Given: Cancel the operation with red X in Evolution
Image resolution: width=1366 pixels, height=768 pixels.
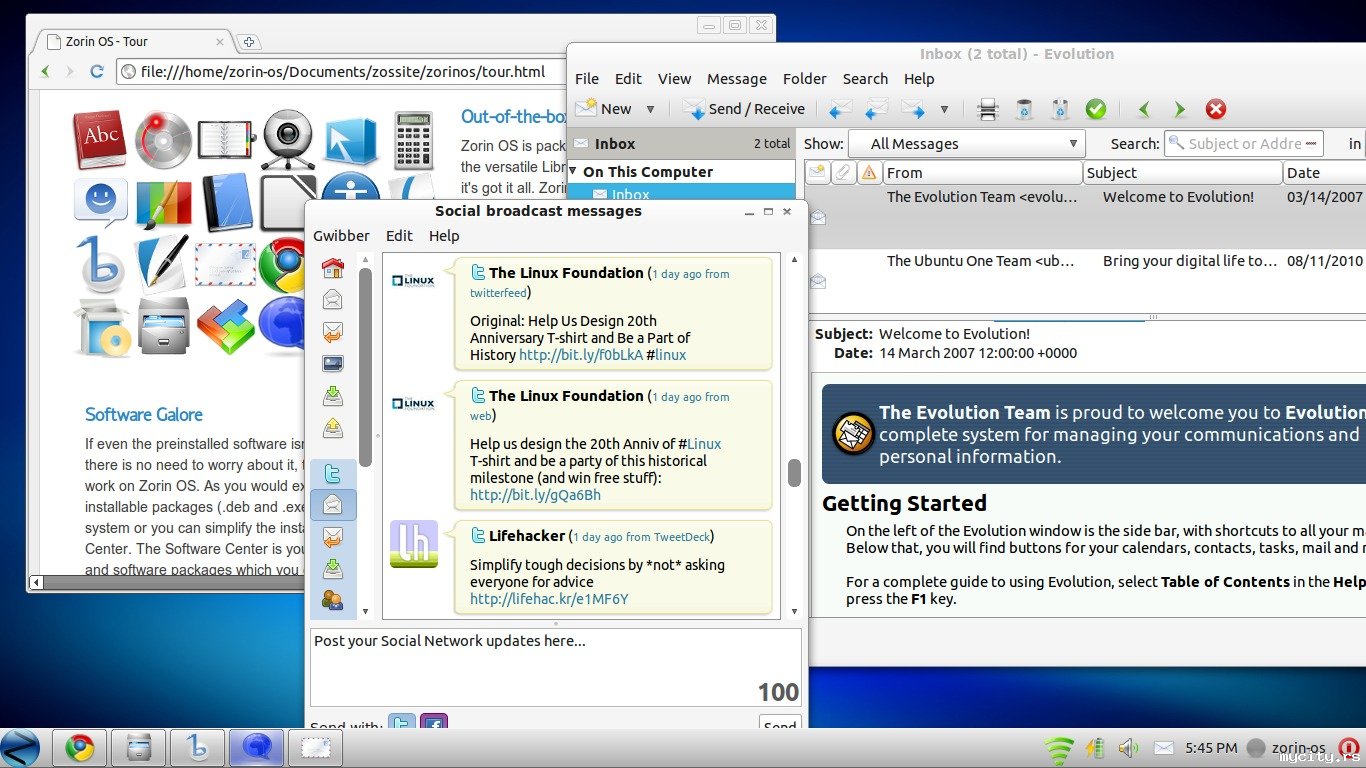Looking at the screenshot, I should coord(1216,109).
